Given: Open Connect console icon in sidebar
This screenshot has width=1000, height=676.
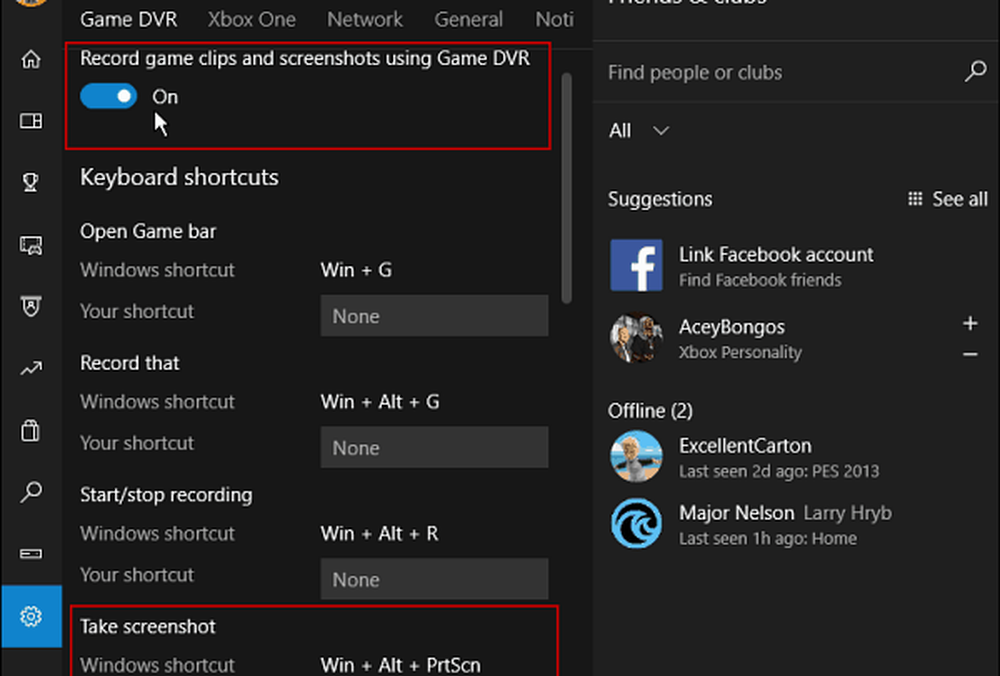Looking at the screenshot, I should tap(31, 554).
